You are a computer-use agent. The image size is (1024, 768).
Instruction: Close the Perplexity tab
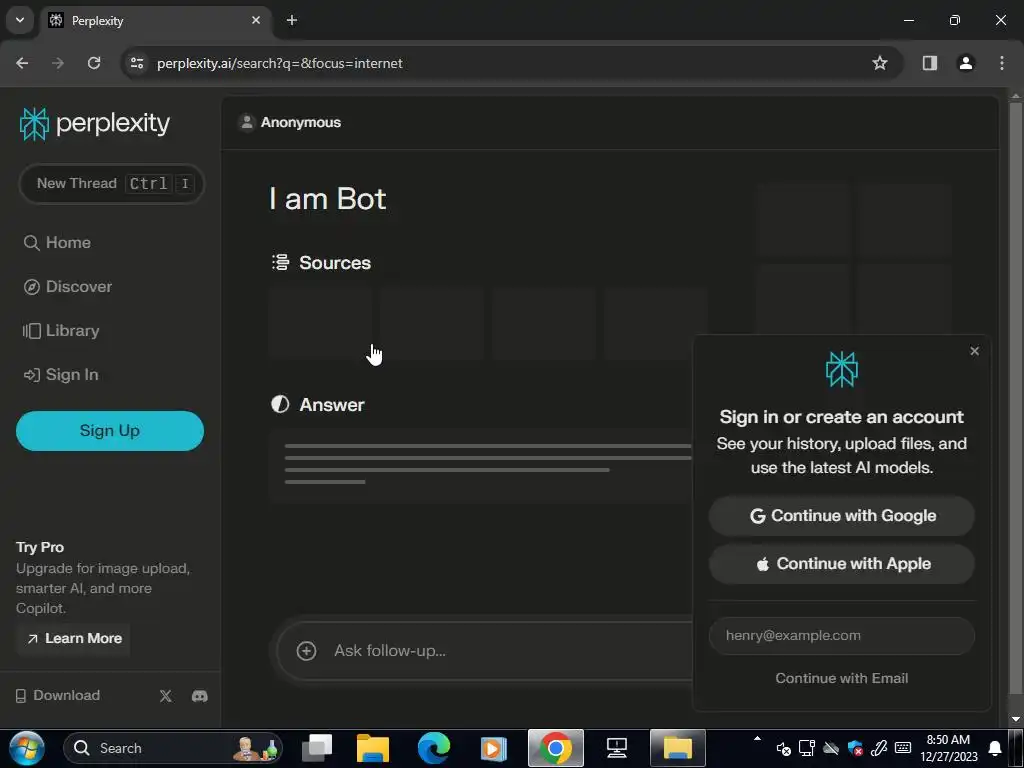point(256,20)
